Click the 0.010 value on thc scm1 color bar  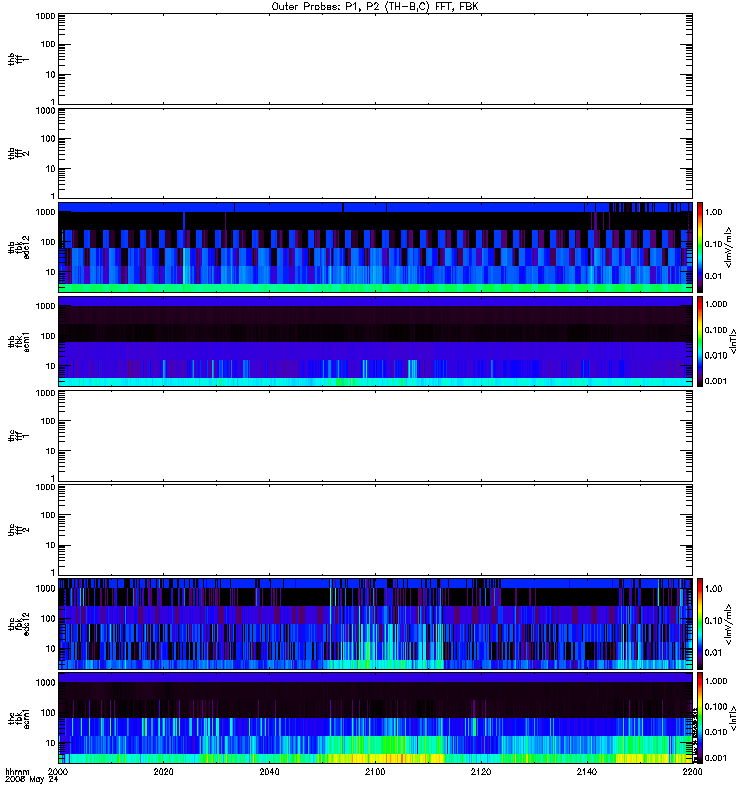tap(716, 732)
